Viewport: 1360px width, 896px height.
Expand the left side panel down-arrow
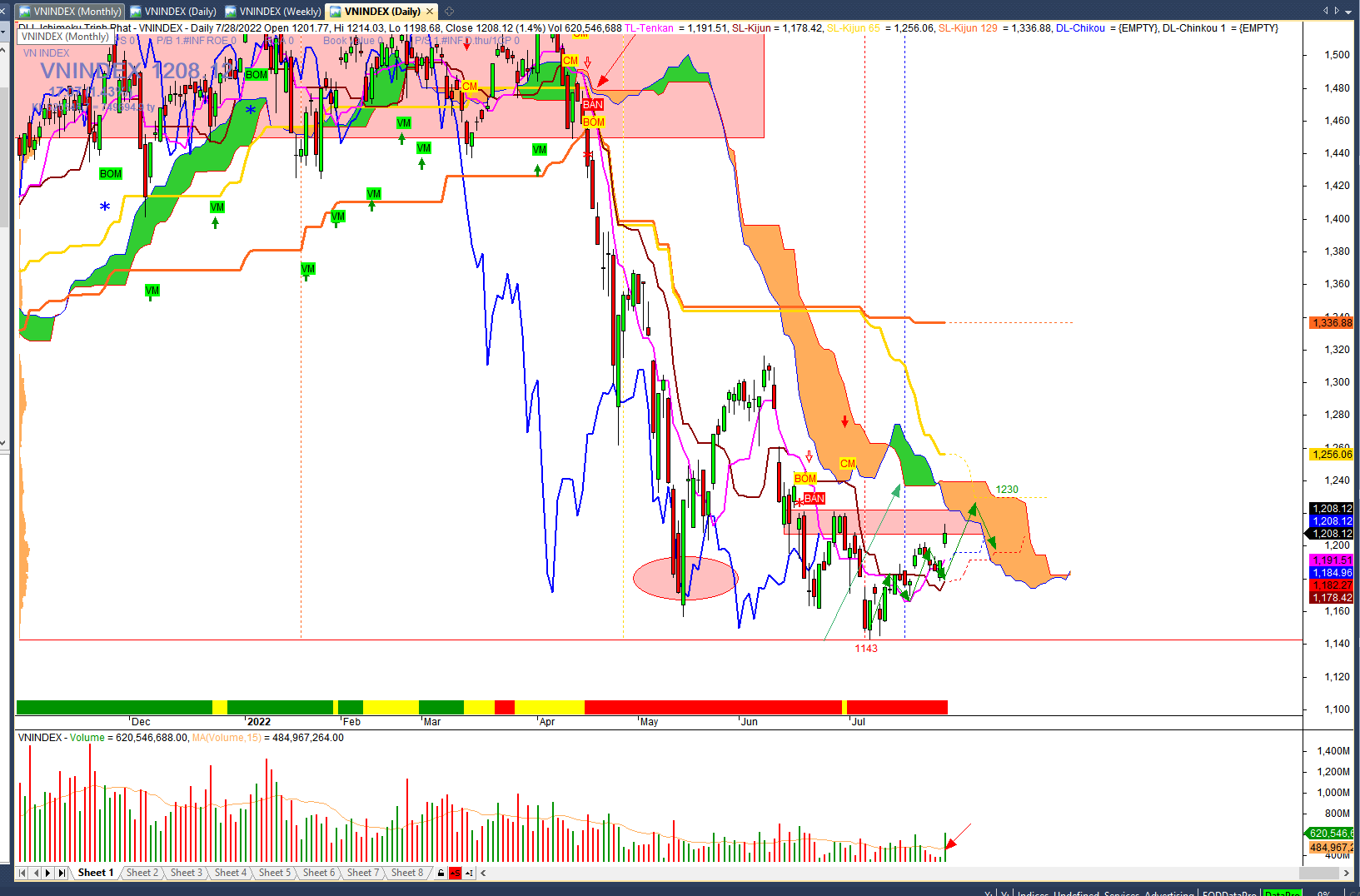coord(3,442)
